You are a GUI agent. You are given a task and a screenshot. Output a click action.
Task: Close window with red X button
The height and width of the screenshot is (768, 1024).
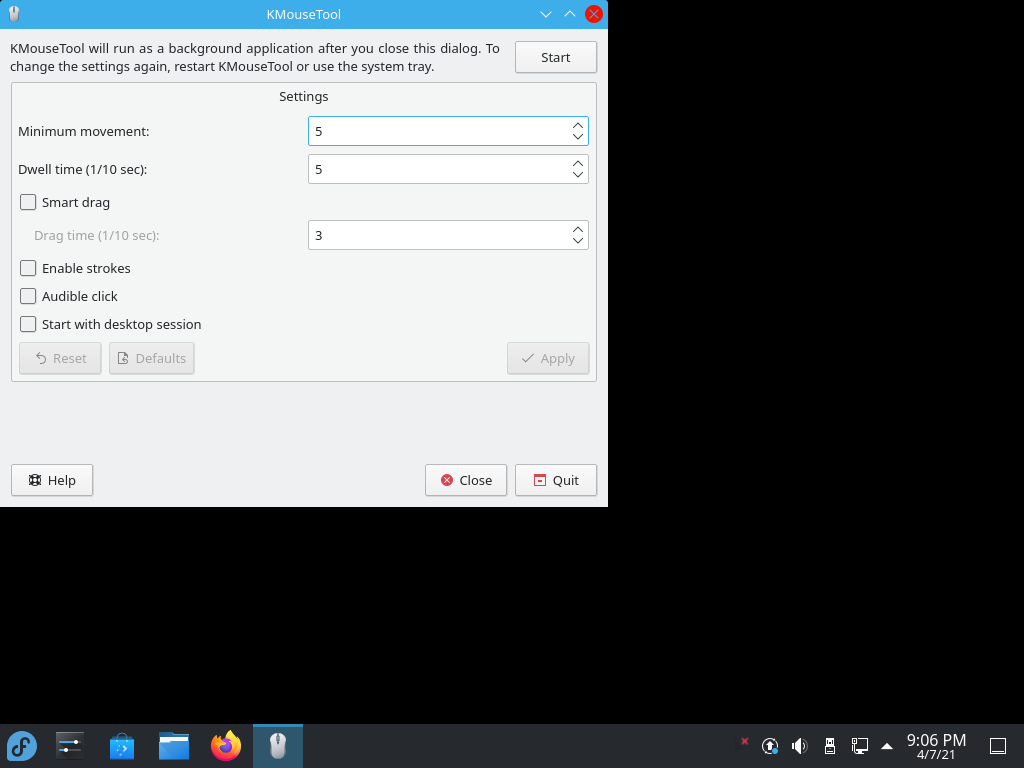pos(594,14)
